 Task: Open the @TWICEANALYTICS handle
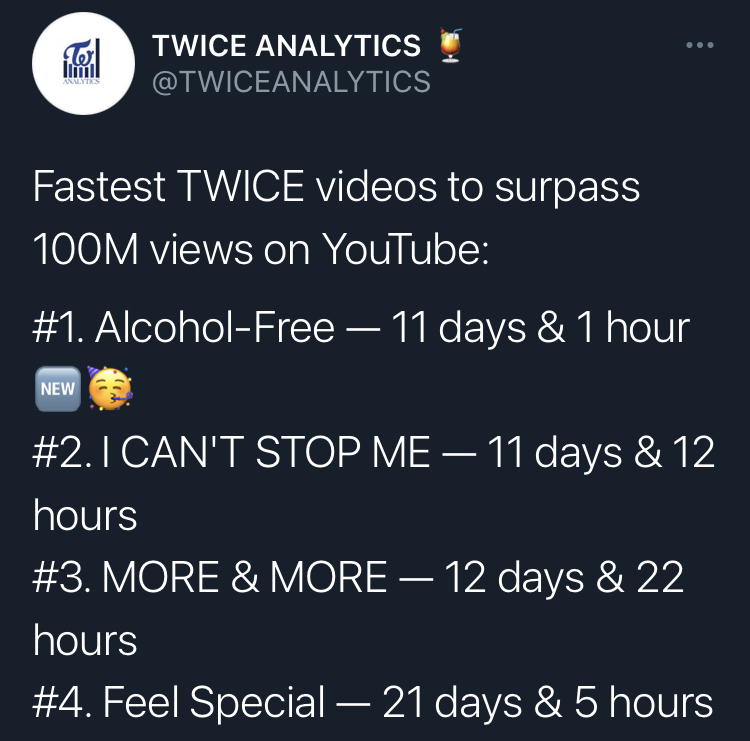point(291,81)
